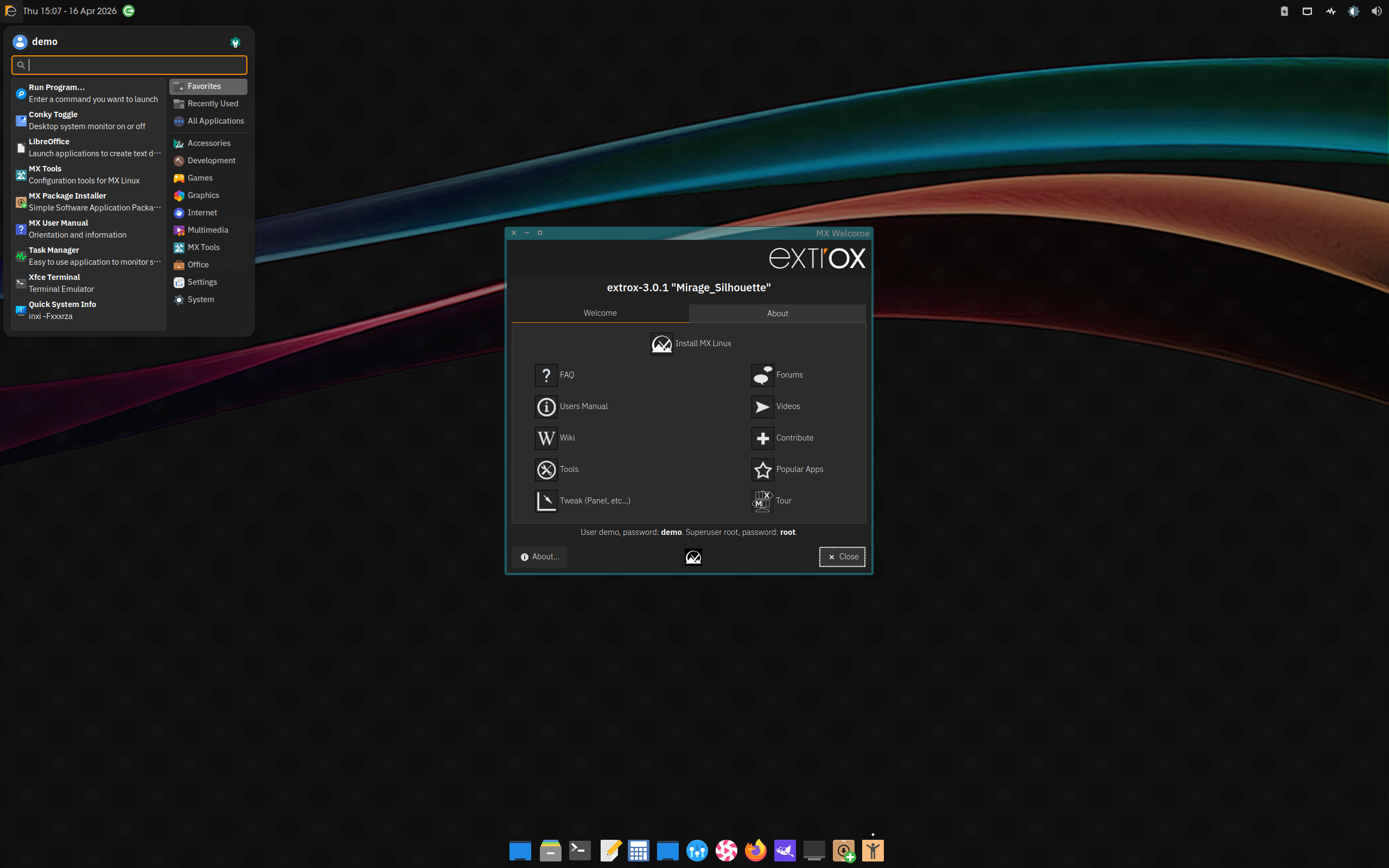This screenshot has height=868, width=1389.
Task: Open the Settings category
Action: (208, 283)
